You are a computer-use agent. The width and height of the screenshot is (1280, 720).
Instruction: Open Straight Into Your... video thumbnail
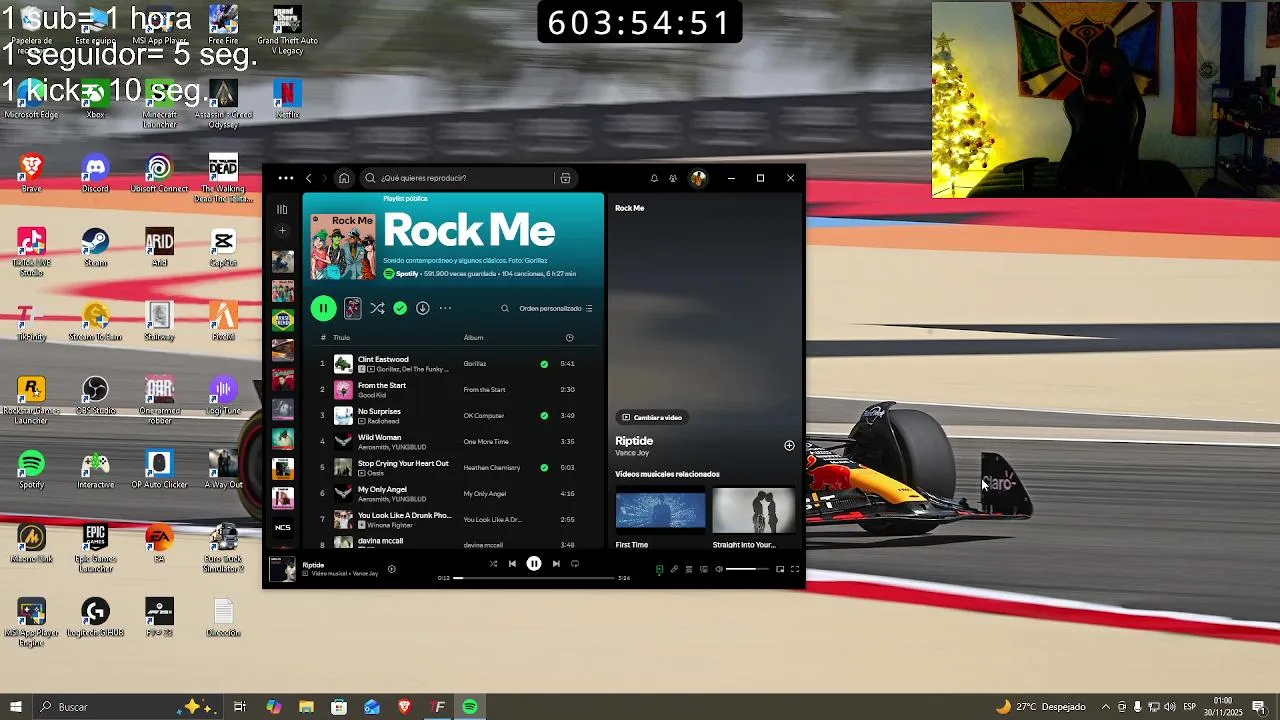(x=754, y=510)
